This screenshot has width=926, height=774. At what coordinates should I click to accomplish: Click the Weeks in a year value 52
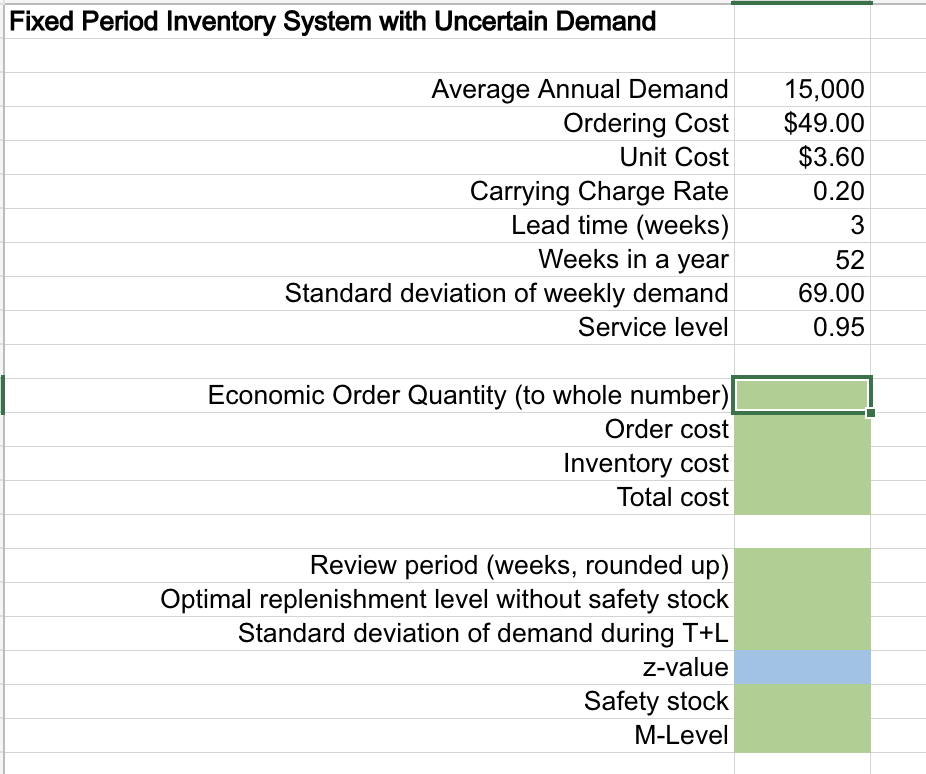[801, 259]
